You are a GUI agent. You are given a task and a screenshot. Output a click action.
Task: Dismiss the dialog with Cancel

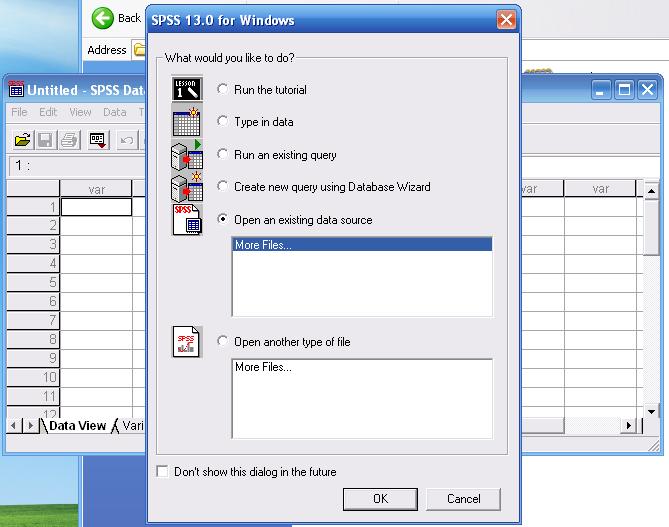click(x=463, y=499)
